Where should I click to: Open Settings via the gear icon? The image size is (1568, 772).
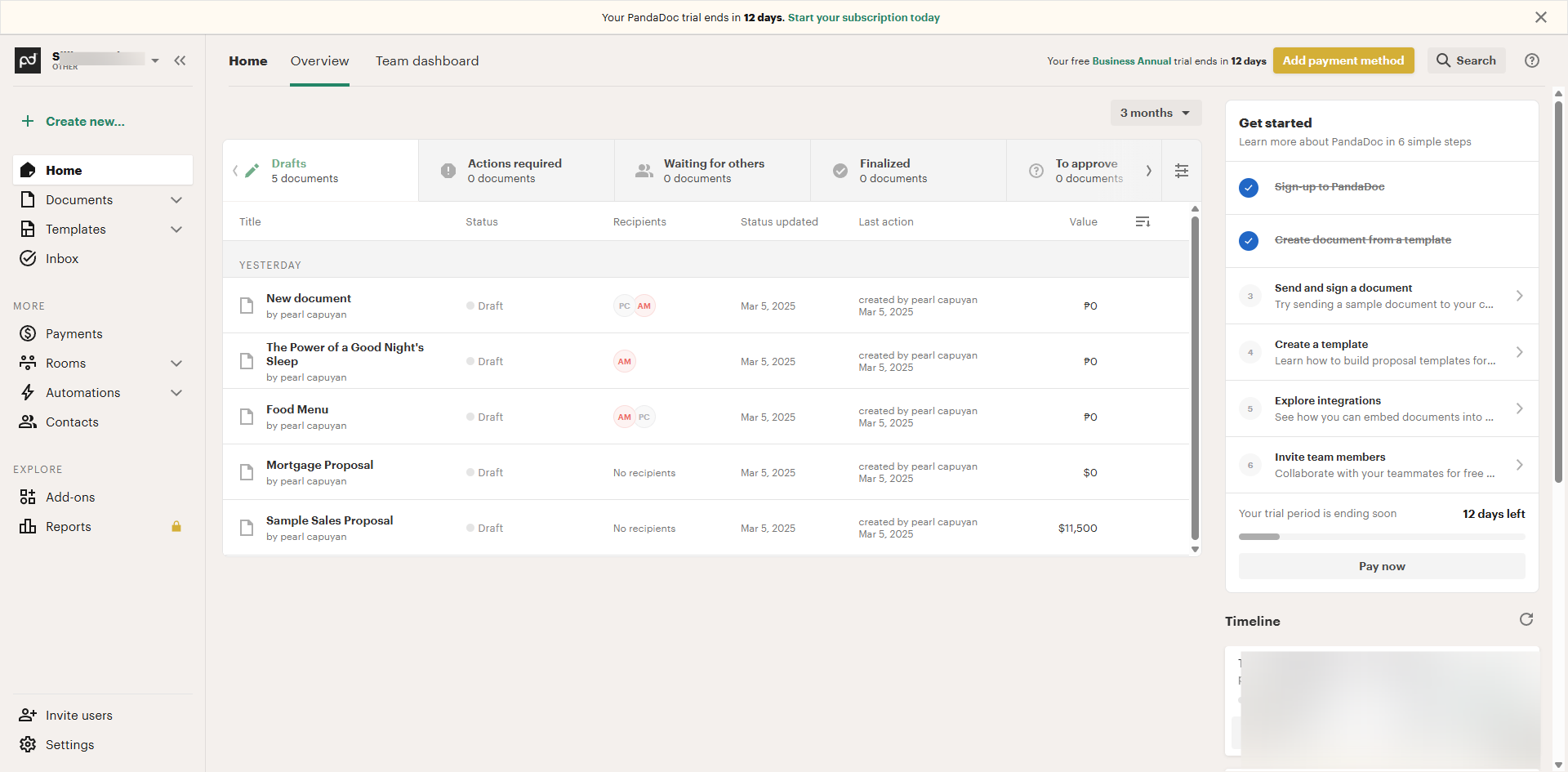(x=28, y=744)
